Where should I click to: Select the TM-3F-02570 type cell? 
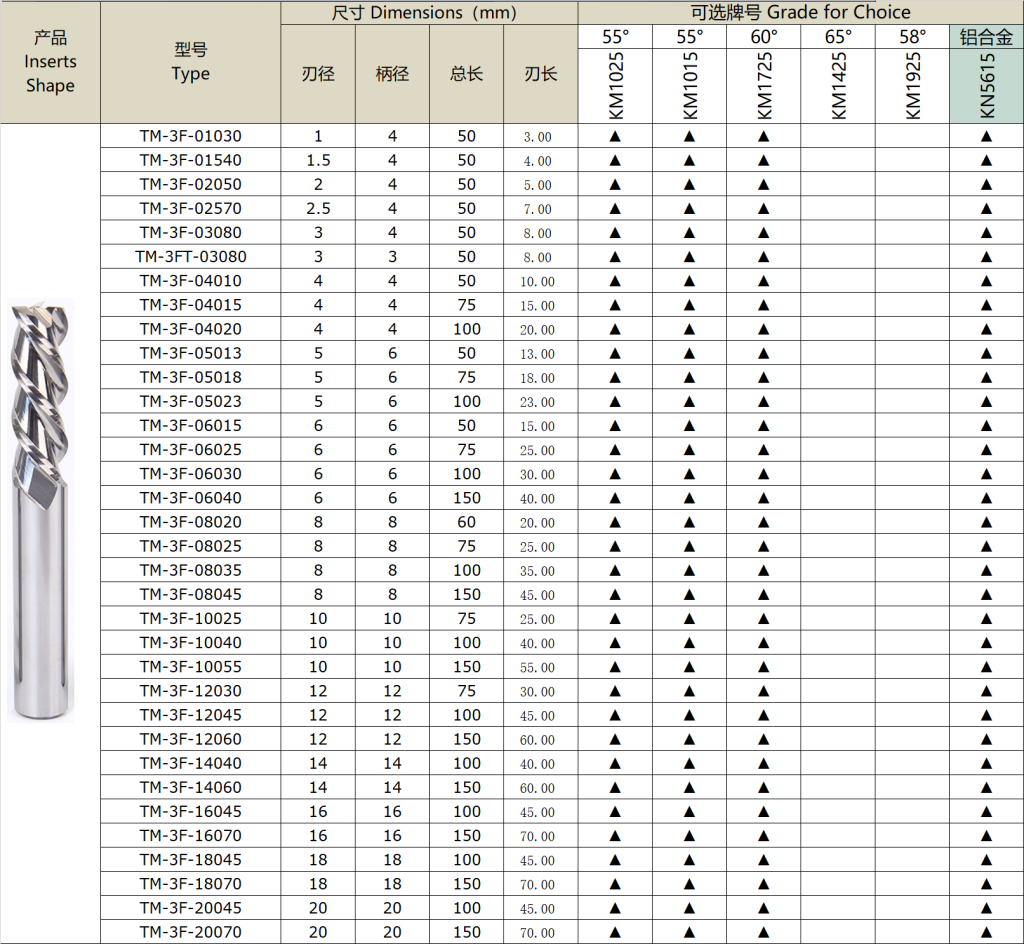tap(191, 209)
